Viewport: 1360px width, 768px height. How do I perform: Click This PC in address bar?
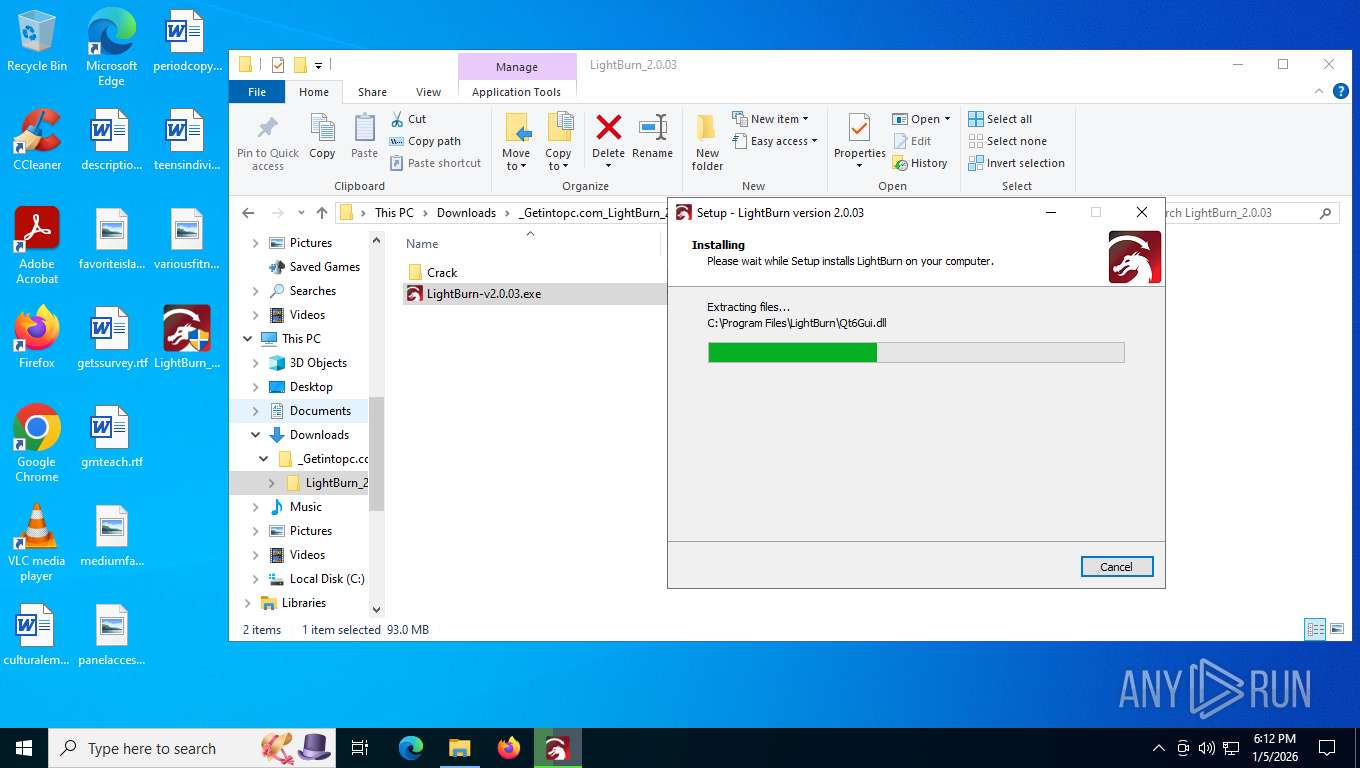(x=394, y=213)
